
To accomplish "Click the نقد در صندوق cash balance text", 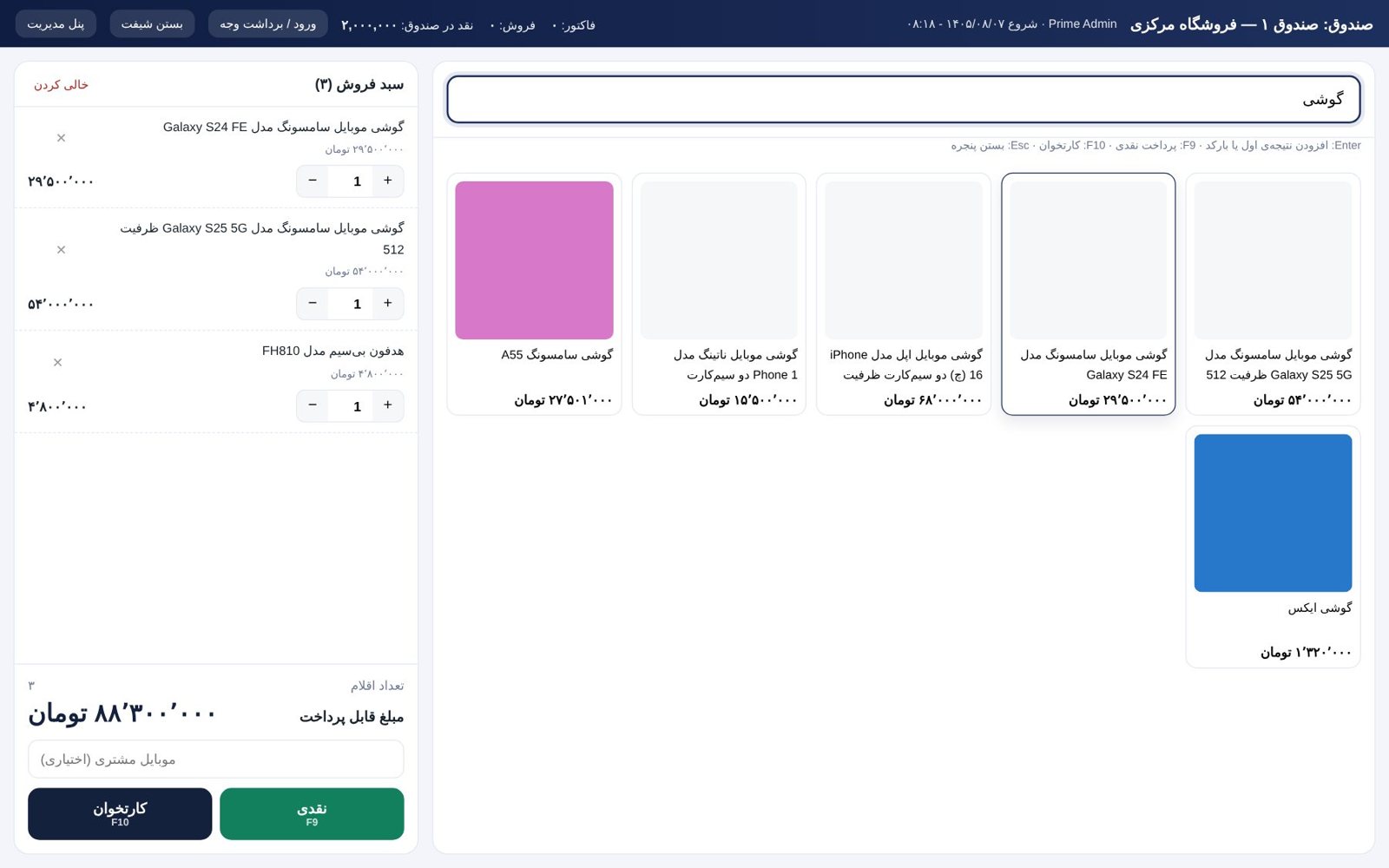I will pos(407,25).
